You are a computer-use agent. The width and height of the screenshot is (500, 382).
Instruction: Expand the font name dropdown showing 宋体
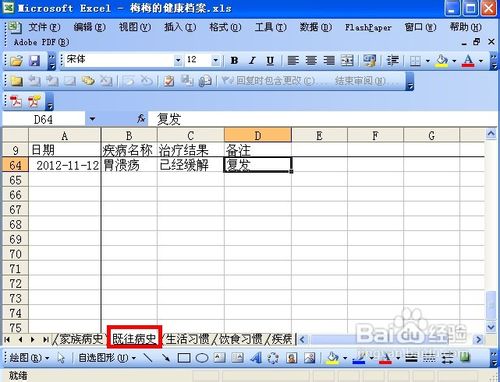tap(178, 60)
